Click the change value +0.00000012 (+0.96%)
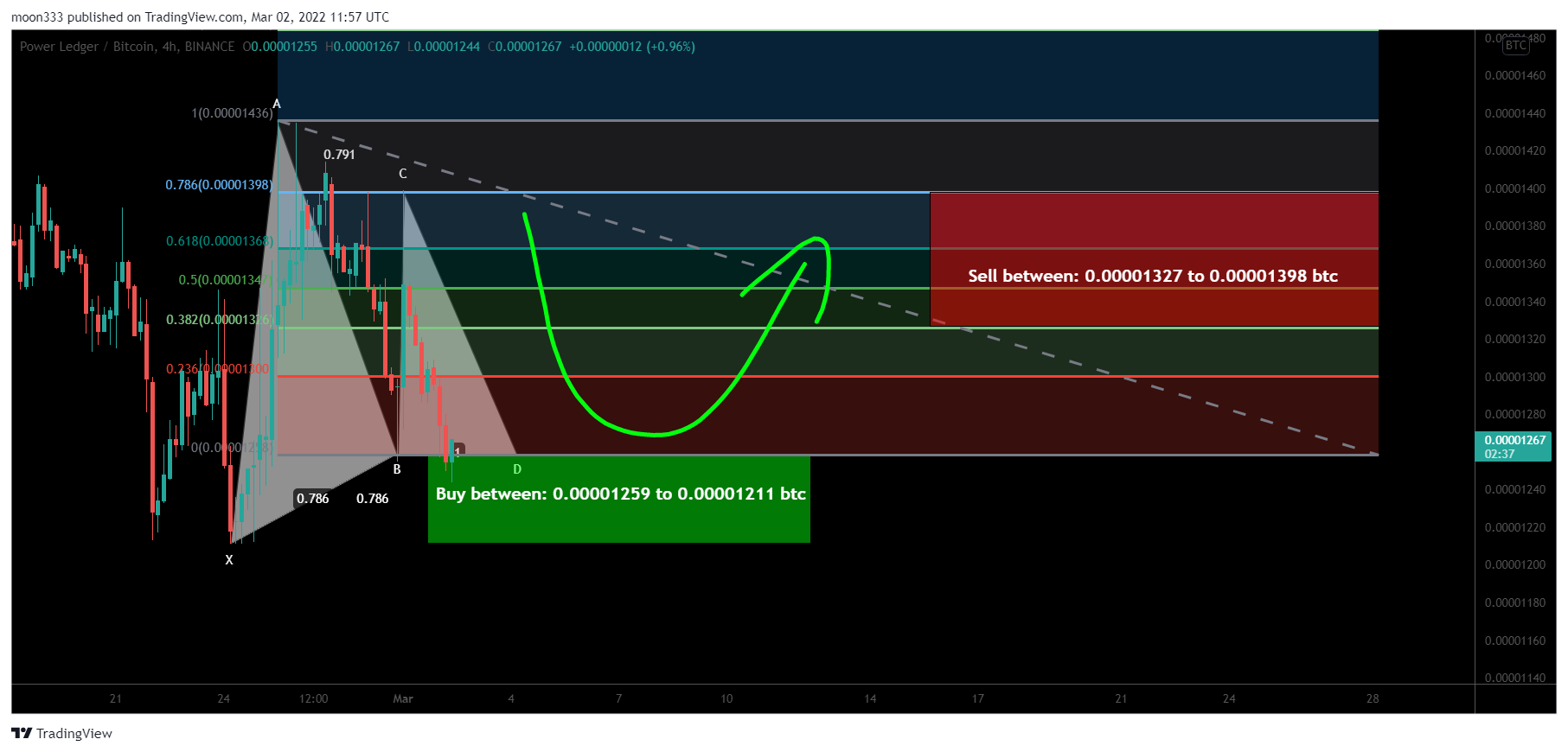The width and height of the screenshot is (1568, 752). pyautogui.click(x=632, y=47)
